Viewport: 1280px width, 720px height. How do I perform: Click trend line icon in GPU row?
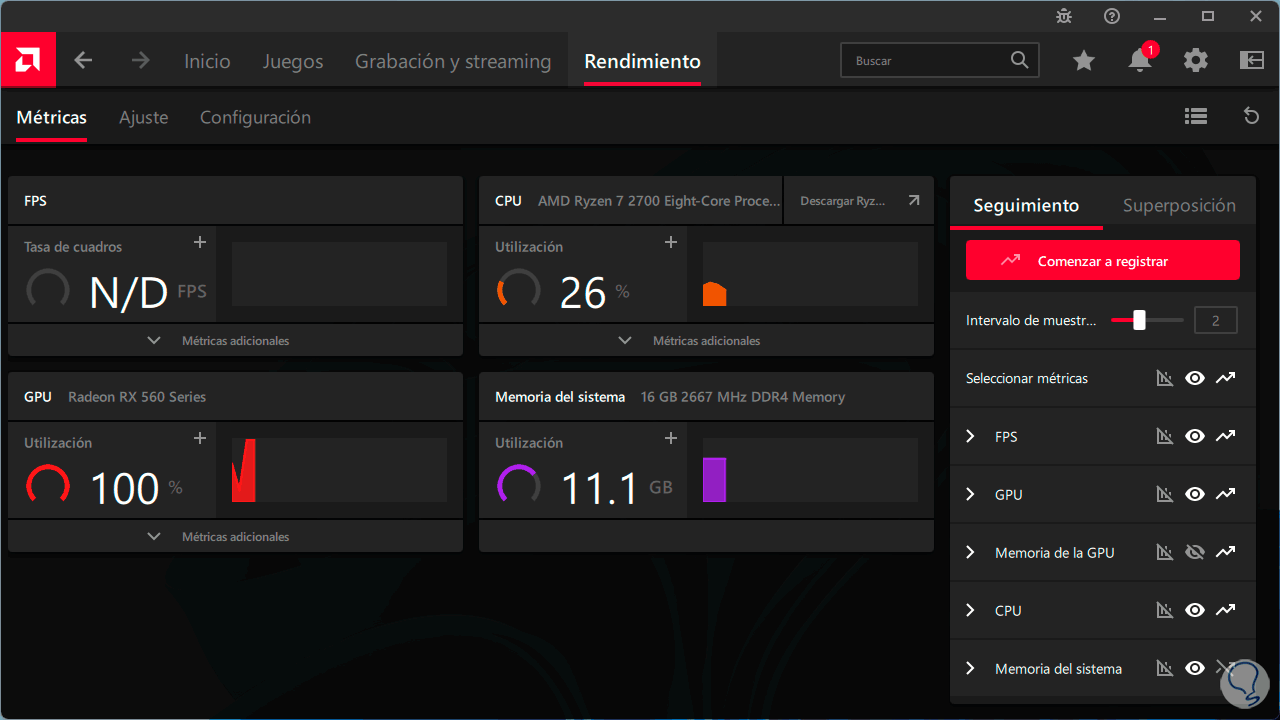pyautogui.click(x=1226, y=494)
